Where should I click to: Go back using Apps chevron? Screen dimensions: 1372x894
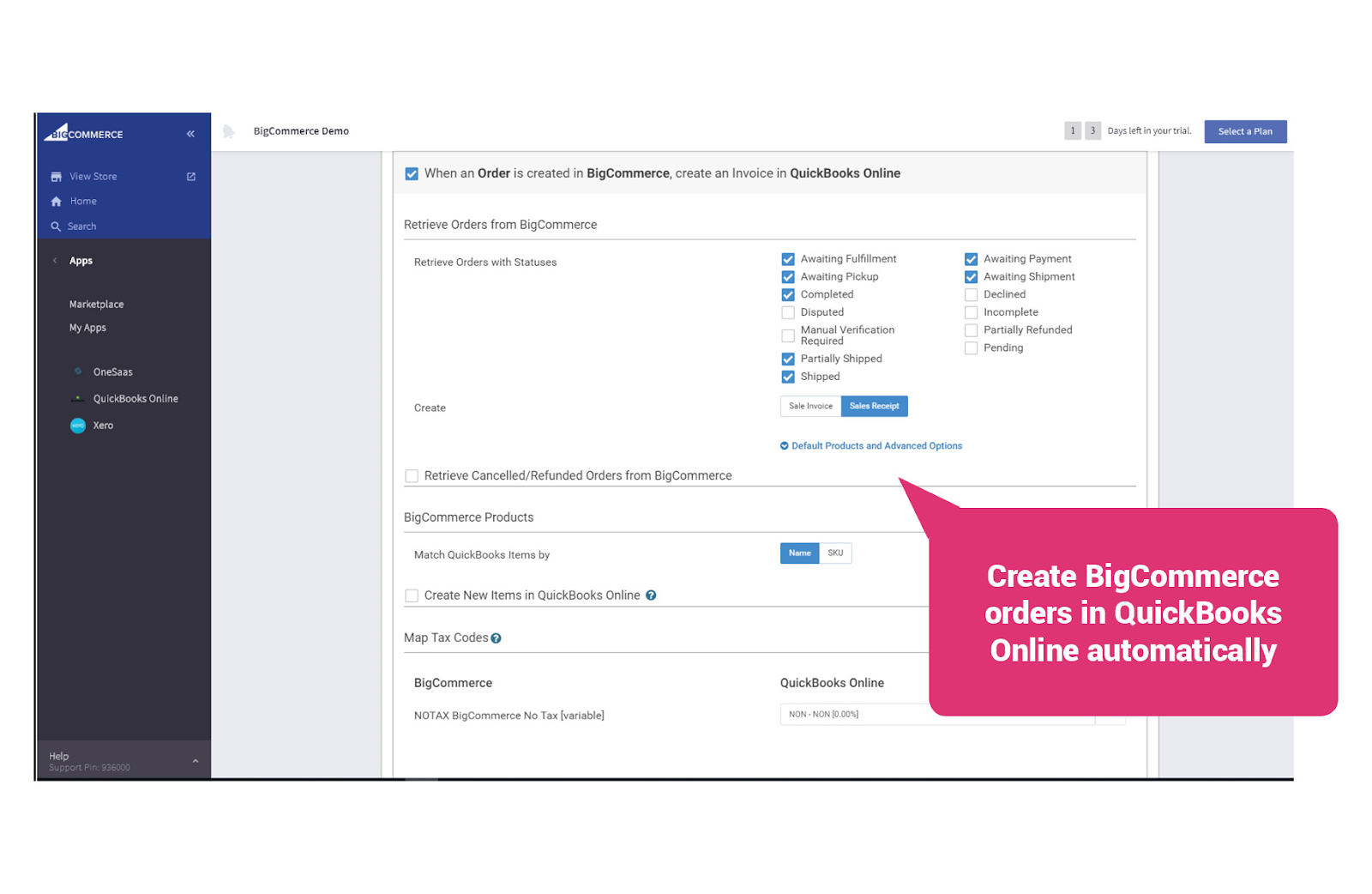click(x=55, y=261)
